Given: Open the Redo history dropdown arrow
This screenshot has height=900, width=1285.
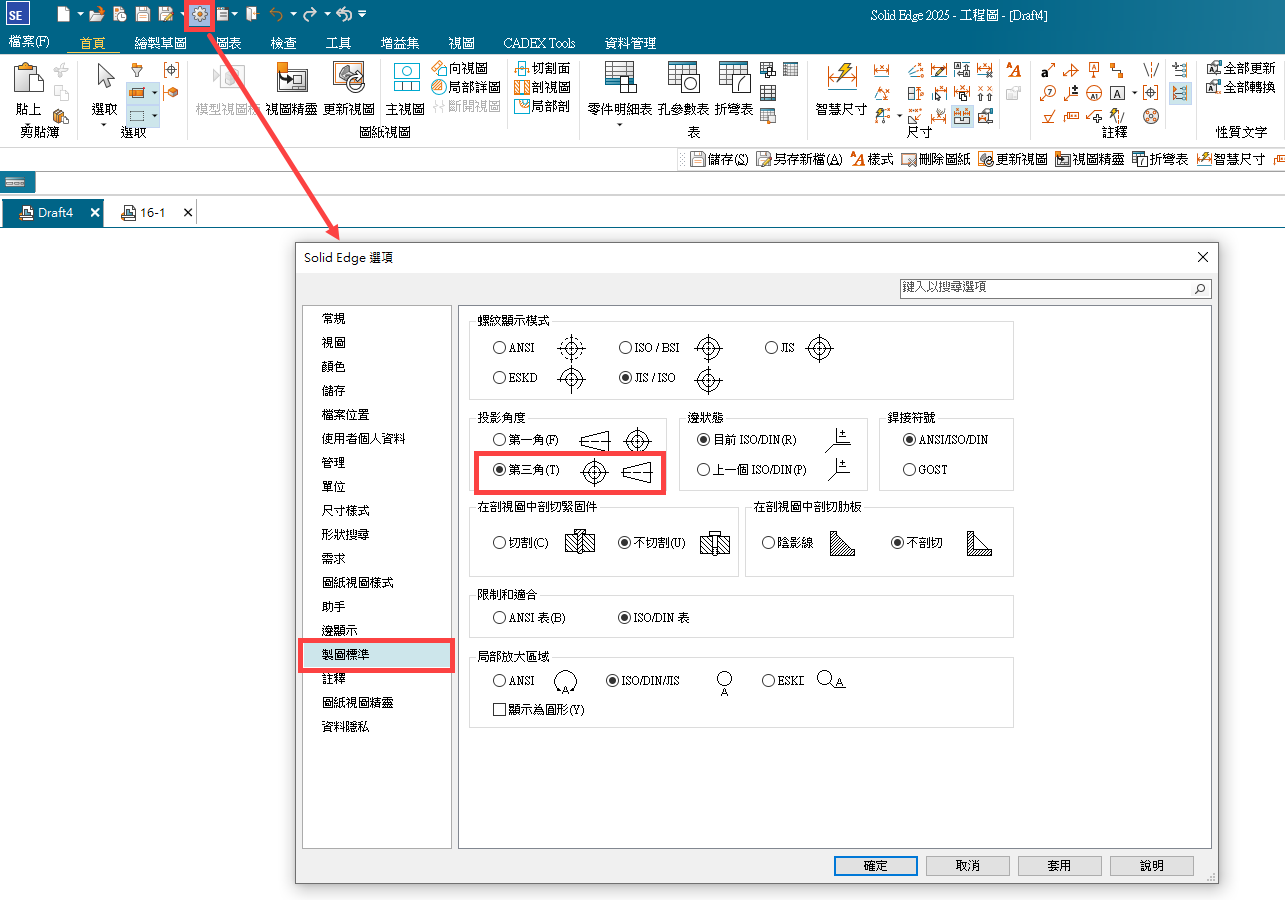Looking at the screenshot, I should point(327,14).
